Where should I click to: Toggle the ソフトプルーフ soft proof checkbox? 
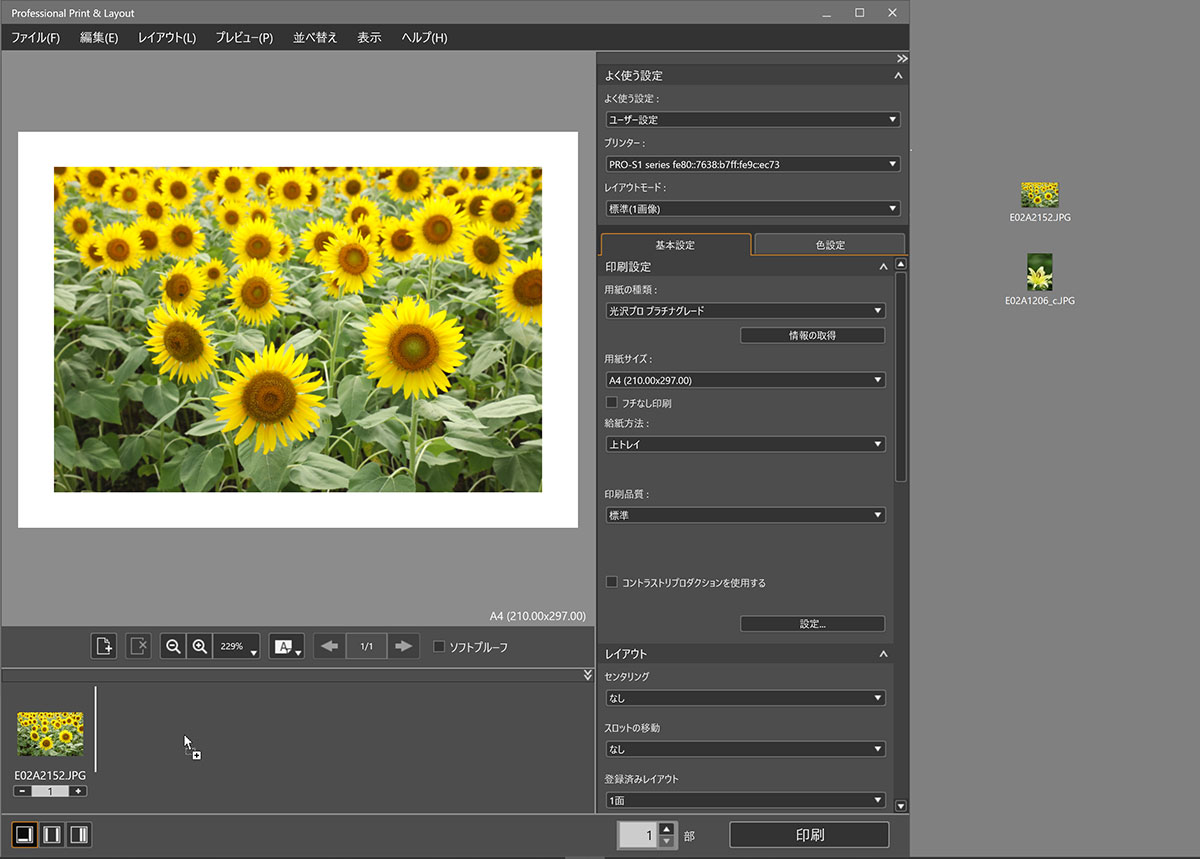click(x=439, y=647)
